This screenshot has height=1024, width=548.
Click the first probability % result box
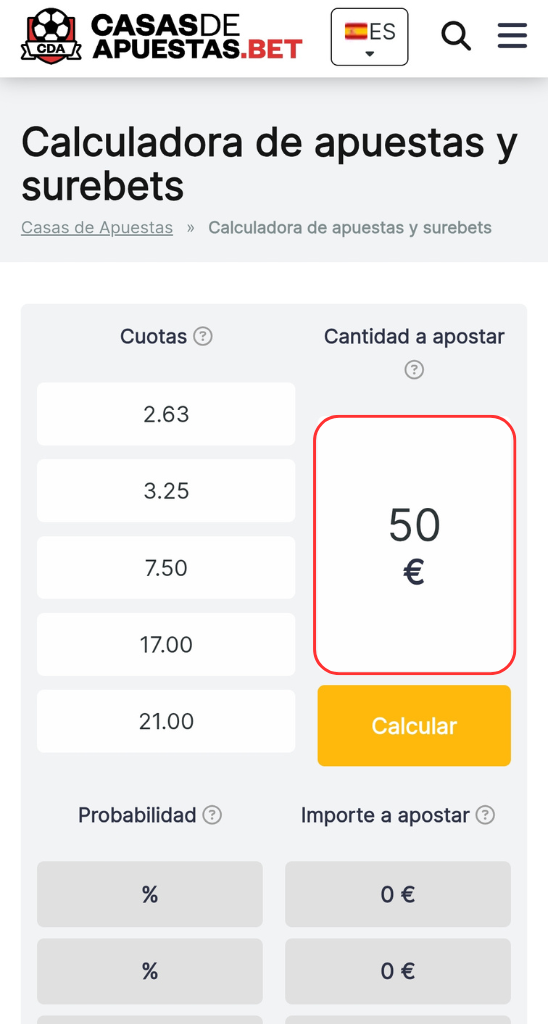tap(150, 894)
